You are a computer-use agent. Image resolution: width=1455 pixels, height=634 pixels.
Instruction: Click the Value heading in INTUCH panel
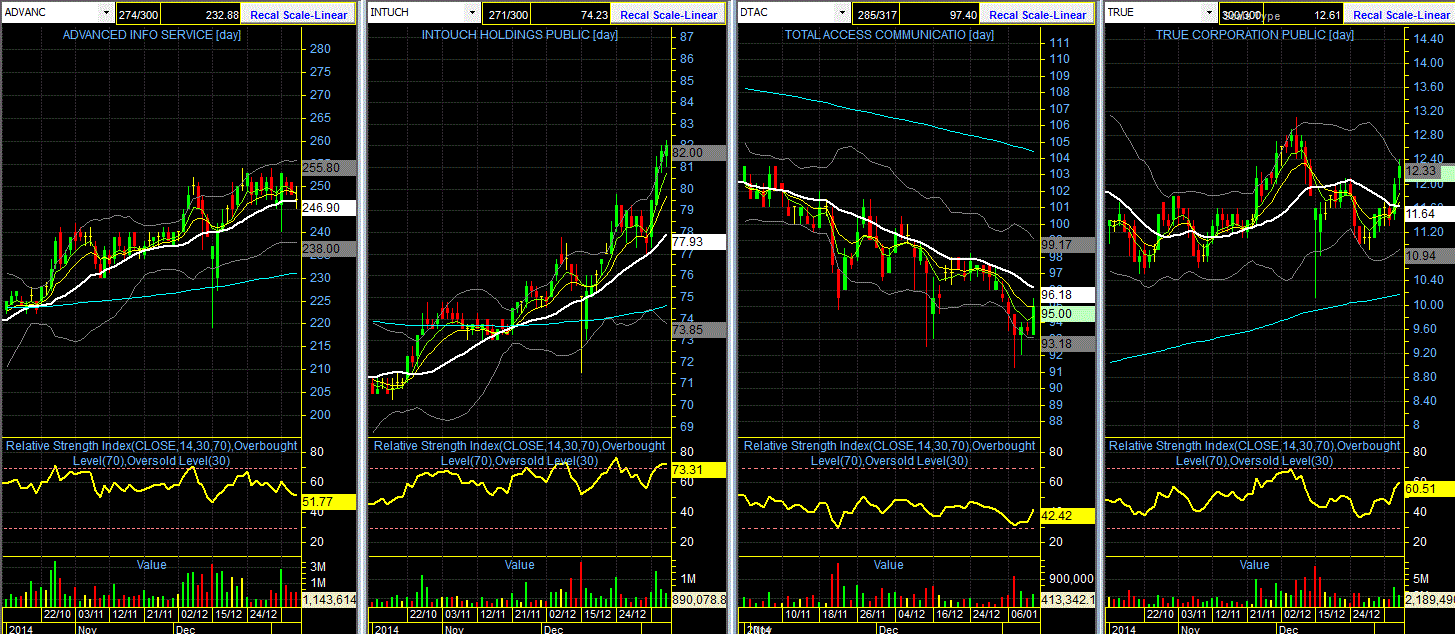[519, 565]
